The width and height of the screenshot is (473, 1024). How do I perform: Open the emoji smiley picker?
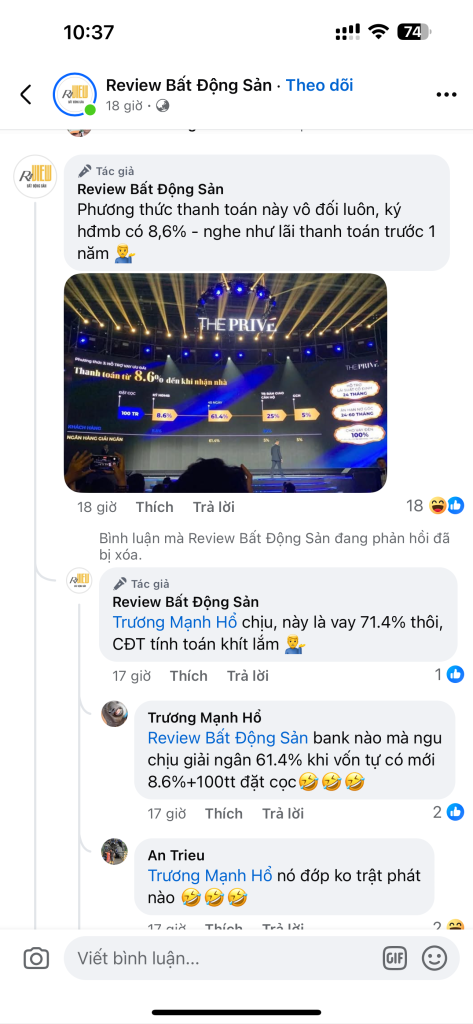tap(434, 958)
